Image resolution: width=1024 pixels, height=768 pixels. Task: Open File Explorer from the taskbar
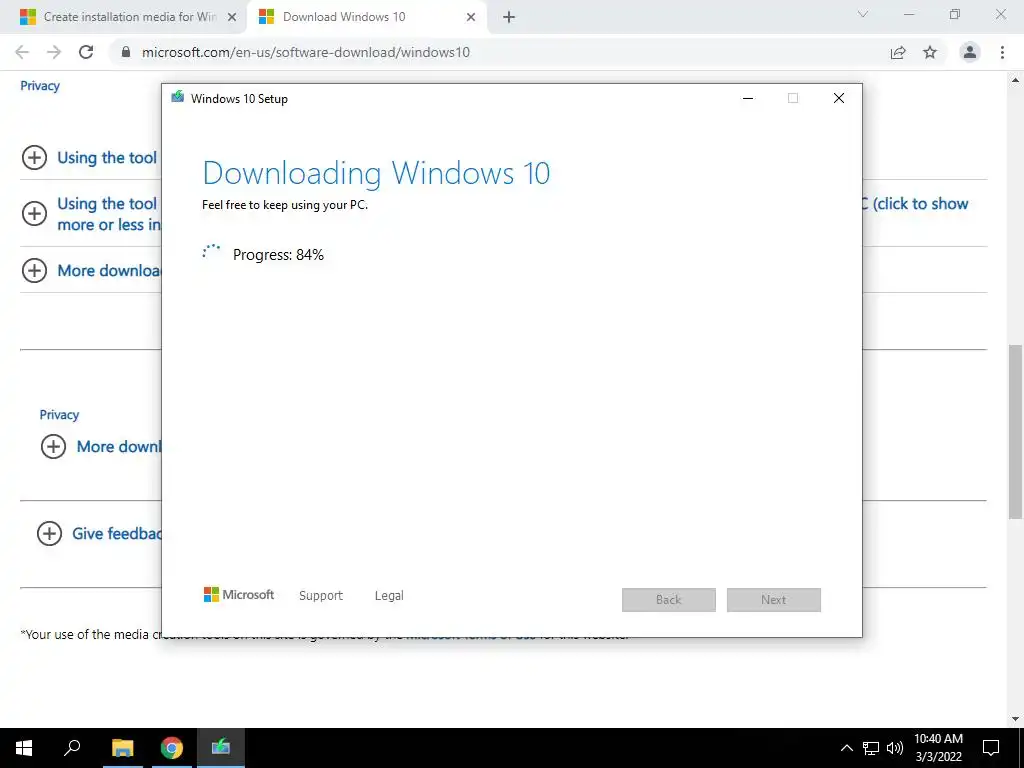tap(122, 748)
